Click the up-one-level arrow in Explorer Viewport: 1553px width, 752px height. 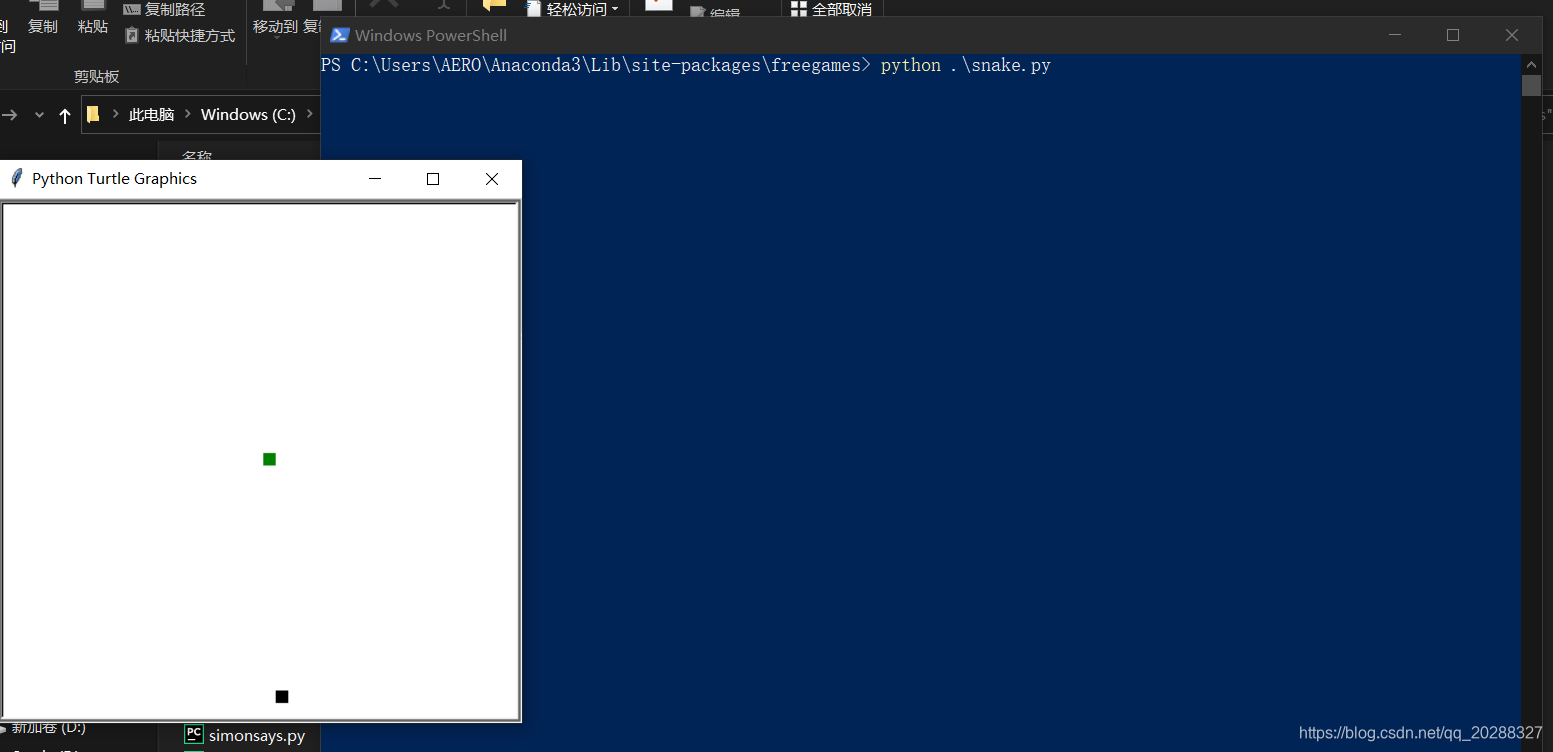pos(65,115)
